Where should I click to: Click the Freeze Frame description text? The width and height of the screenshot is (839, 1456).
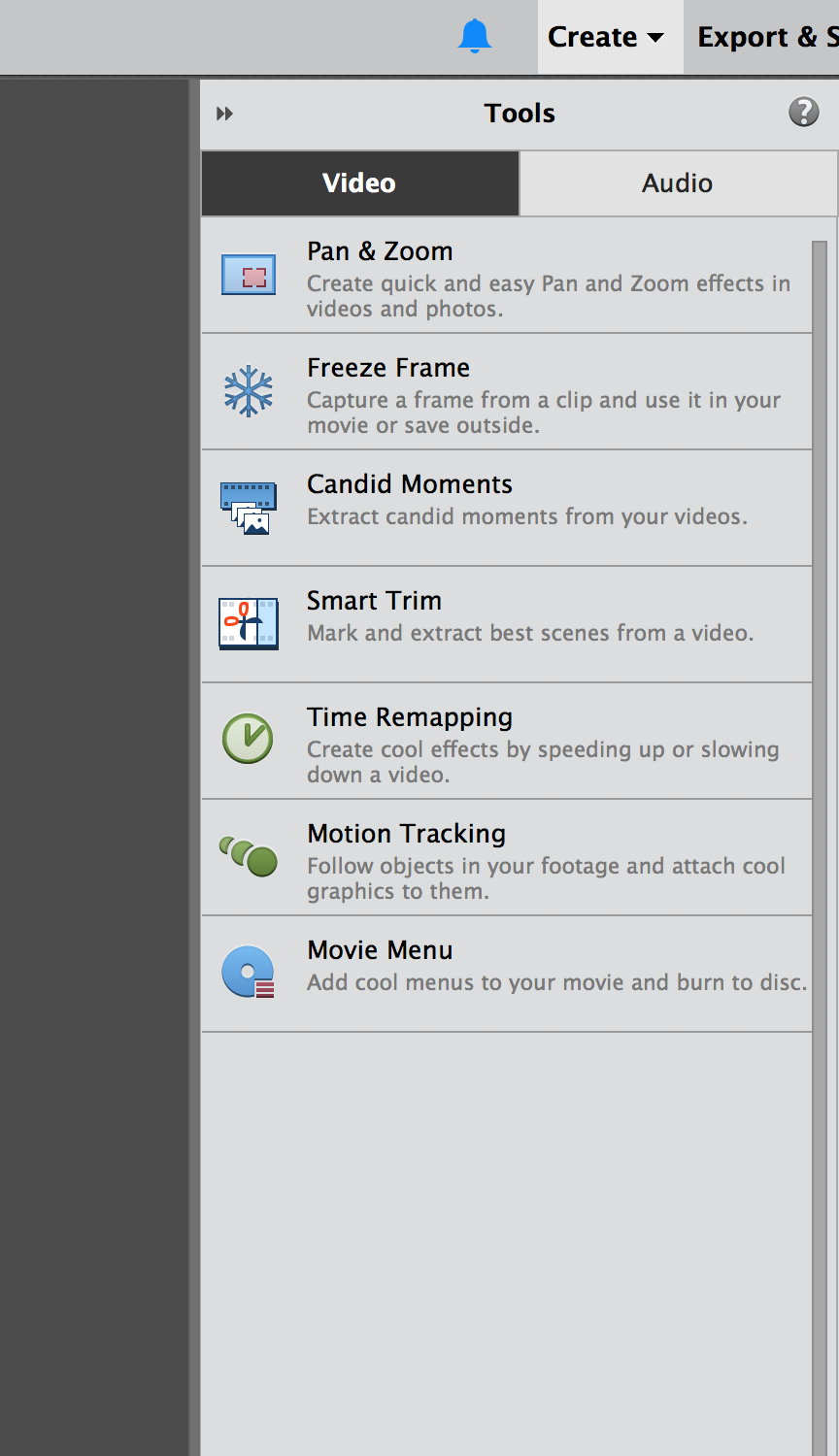(544, 413)
